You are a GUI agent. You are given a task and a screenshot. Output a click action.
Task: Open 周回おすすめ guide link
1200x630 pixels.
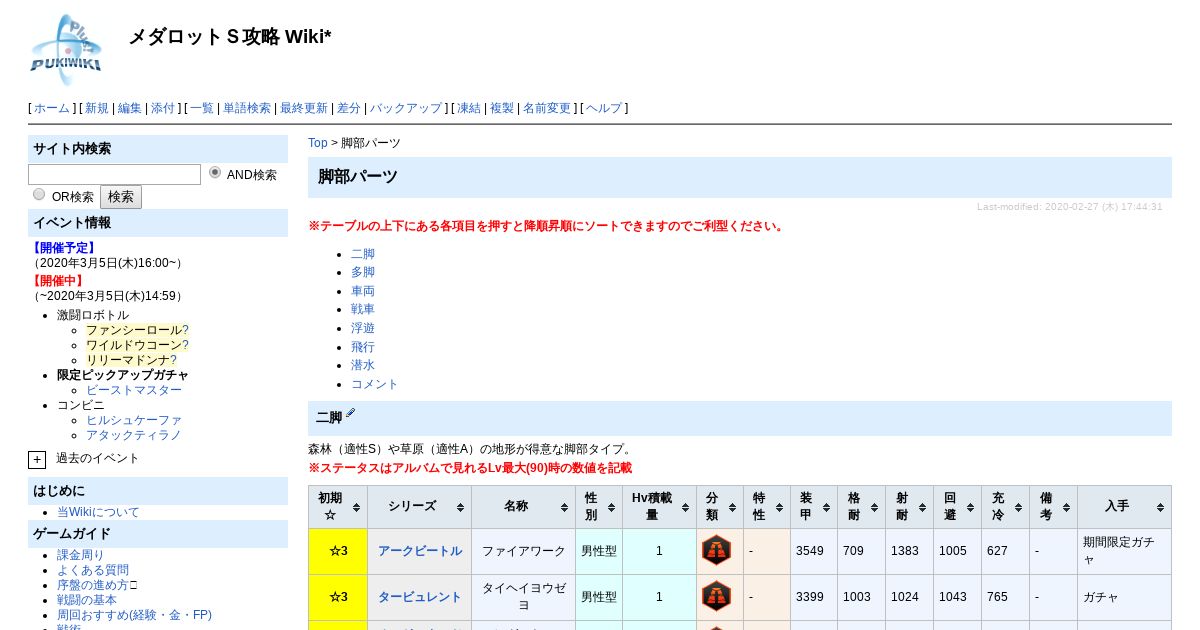(x=134, y=615)
